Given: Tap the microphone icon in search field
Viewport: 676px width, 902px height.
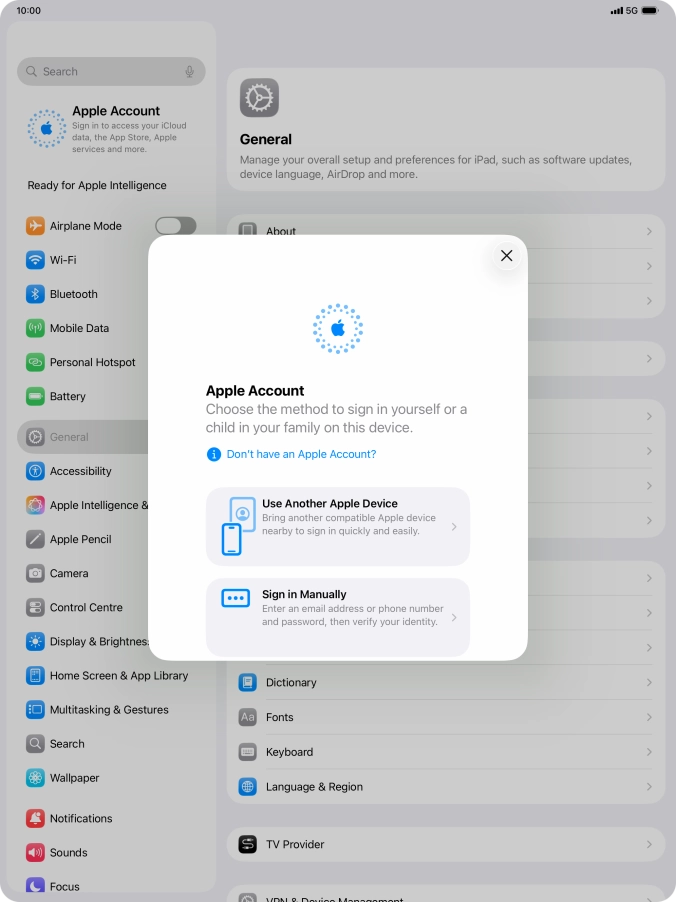Looking at the screenshot, I should tap(189, 72).
